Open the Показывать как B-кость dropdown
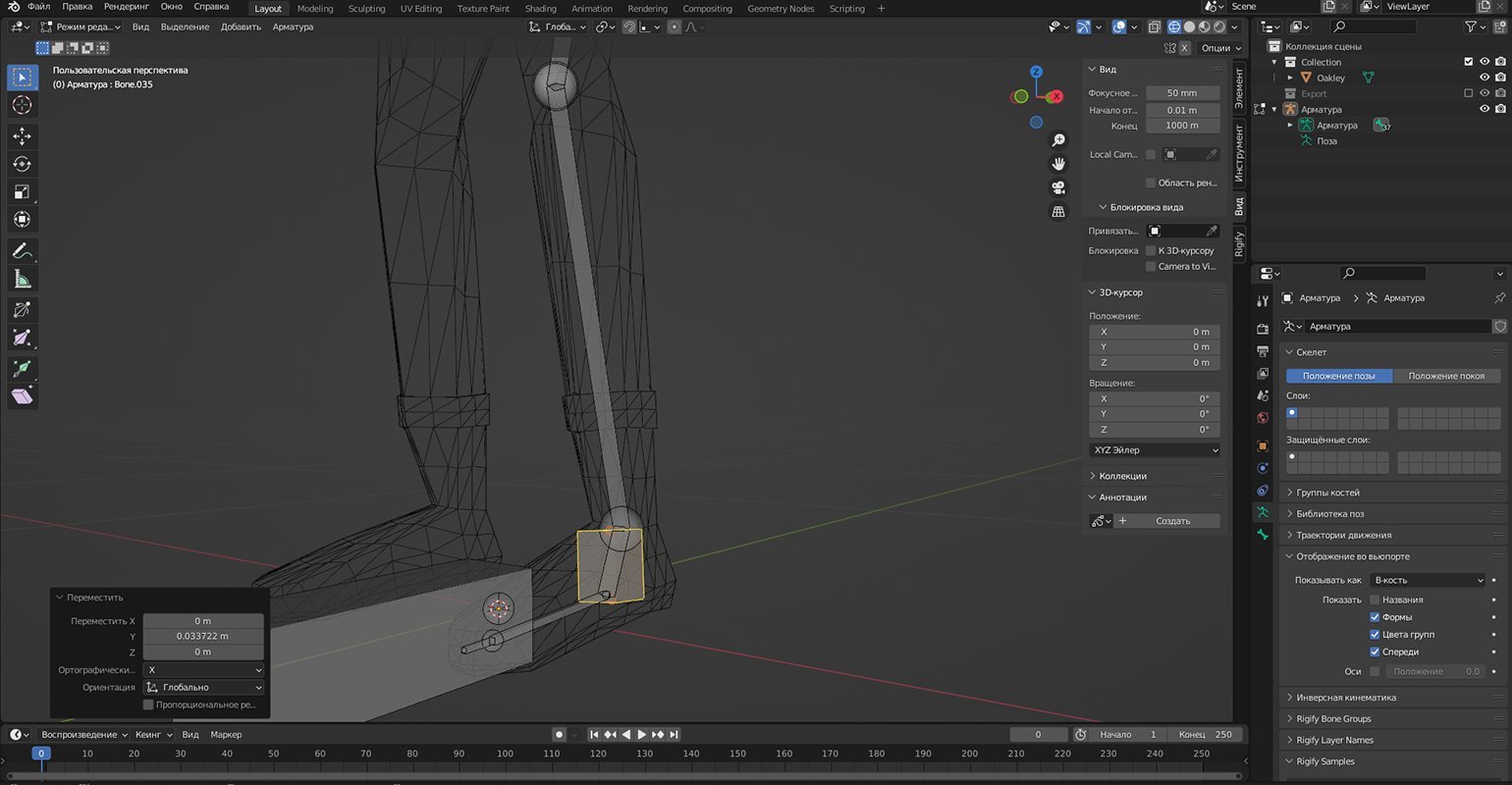The height and width of the screenshot is (785, 1512). (x=1428, y=580)
